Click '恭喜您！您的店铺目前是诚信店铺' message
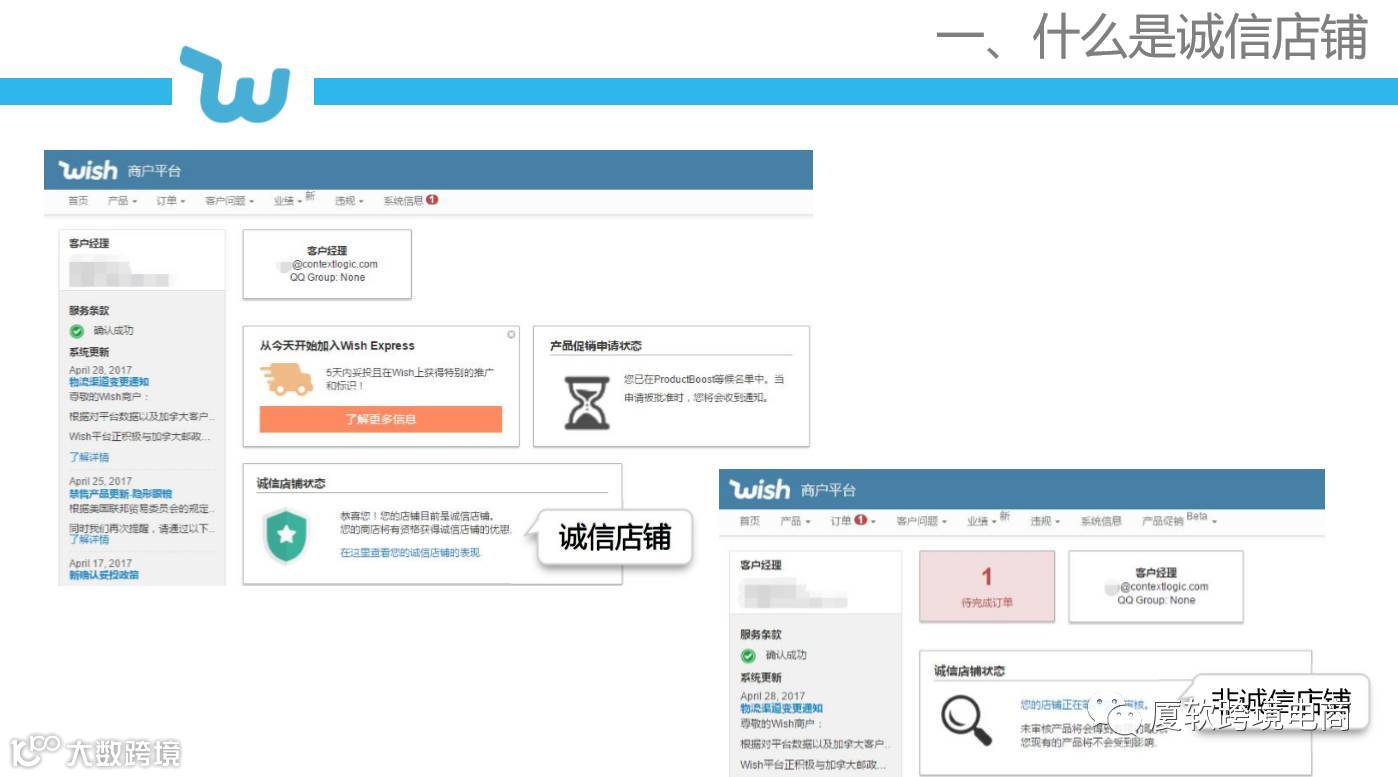This screenshot has height=777, width=1398. 417,516
